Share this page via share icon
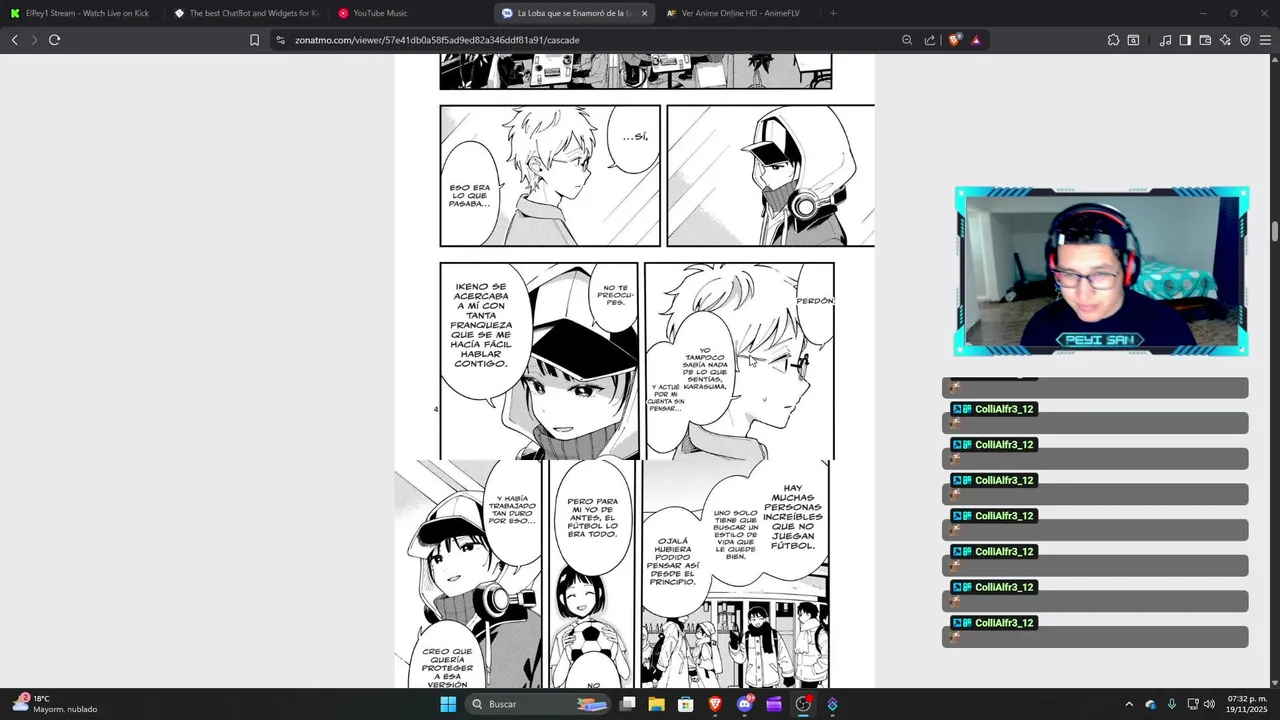1280x720 pixels. point(930,40)
